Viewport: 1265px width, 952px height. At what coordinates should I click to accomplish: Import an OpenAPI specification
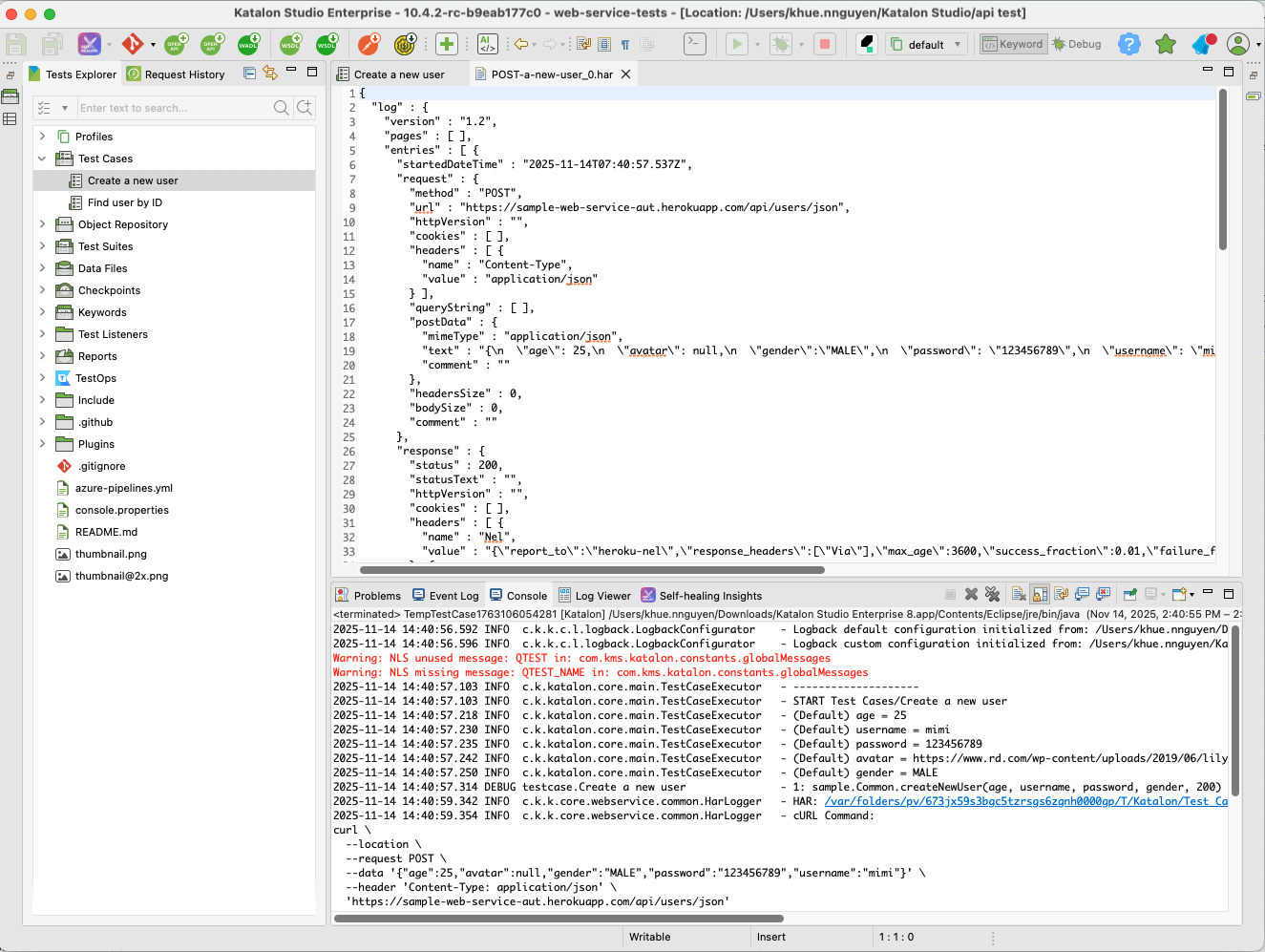tap(211, 43)
